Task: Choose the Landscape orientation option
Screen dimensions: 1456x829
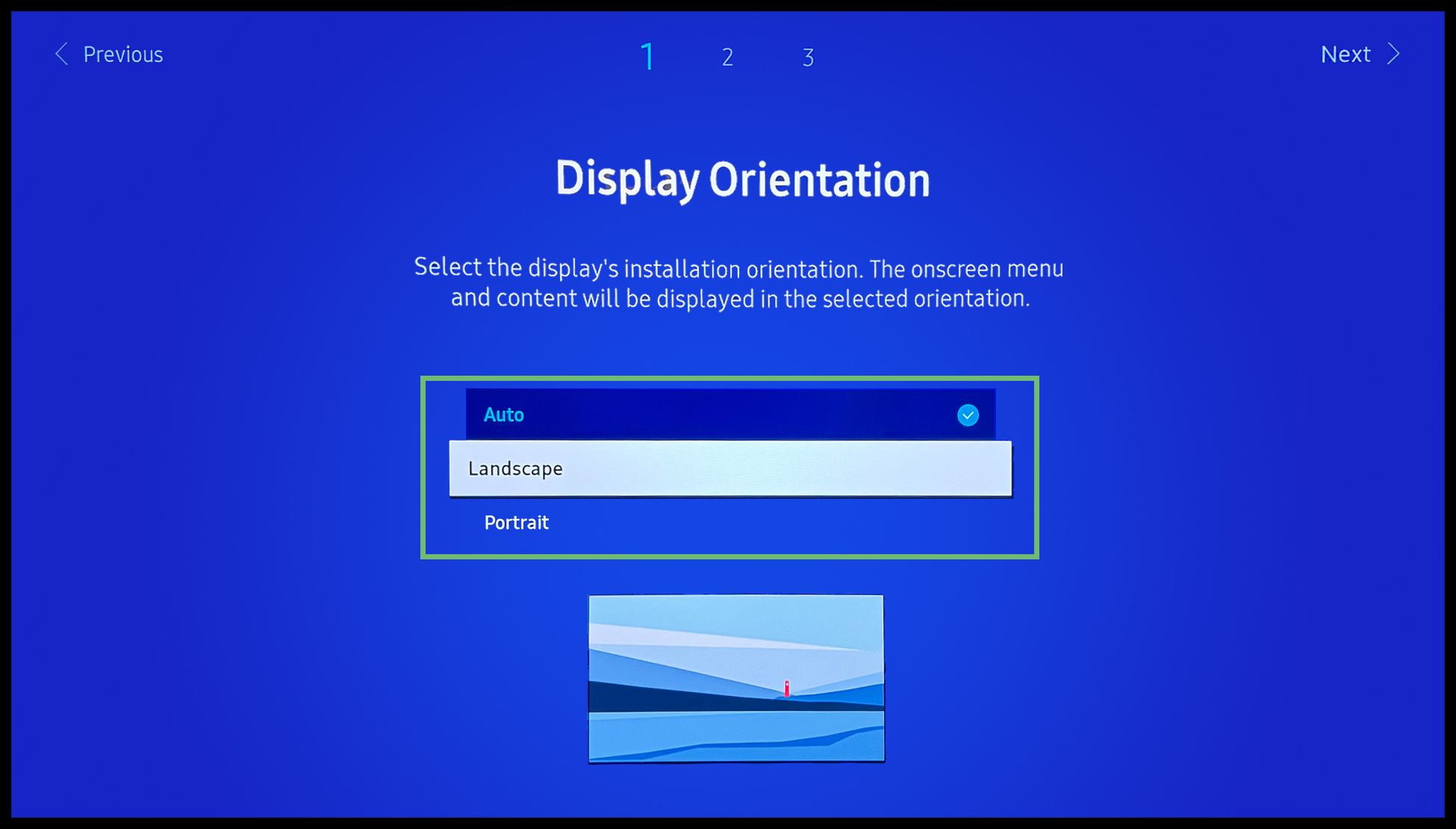Action: [730, 468]
